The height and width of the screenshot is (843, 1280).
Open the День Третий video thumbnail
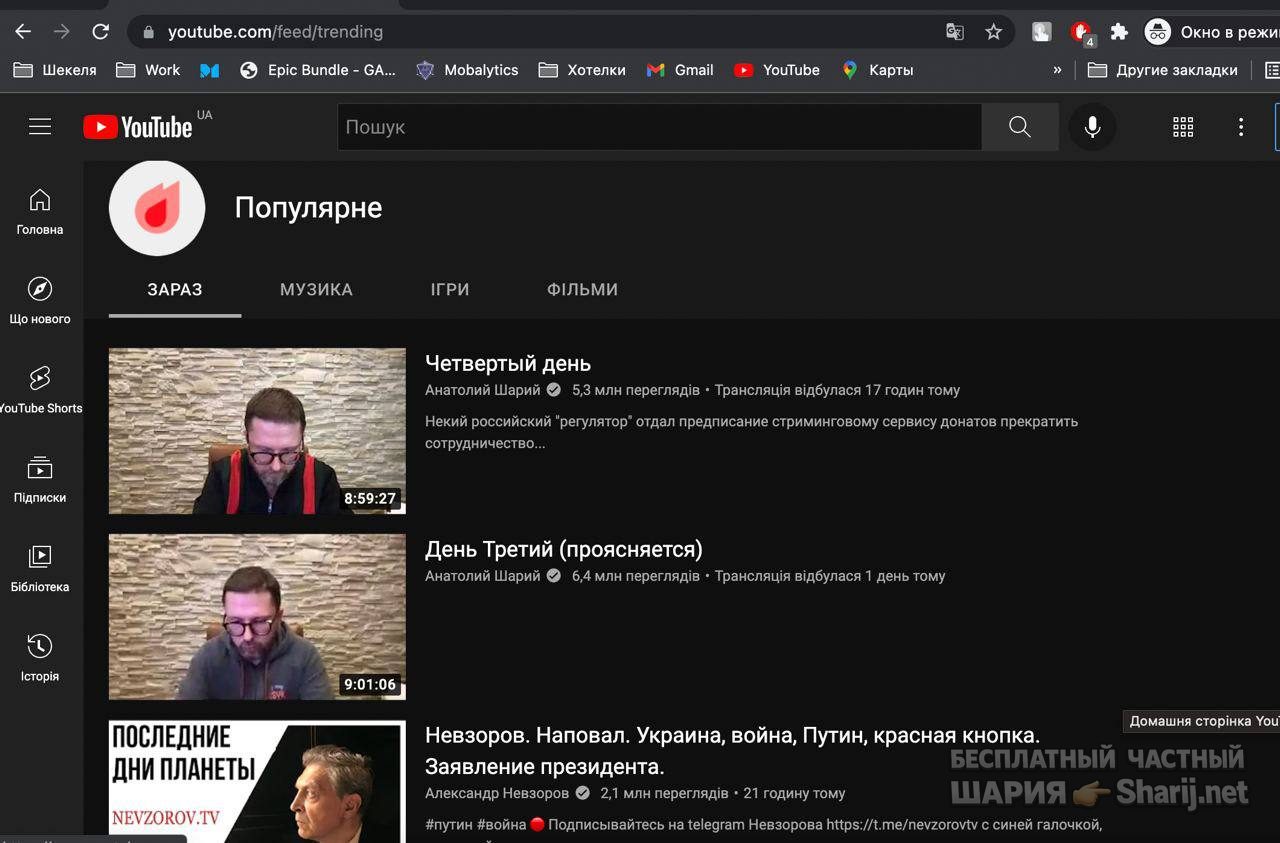[x=257, y=617]
